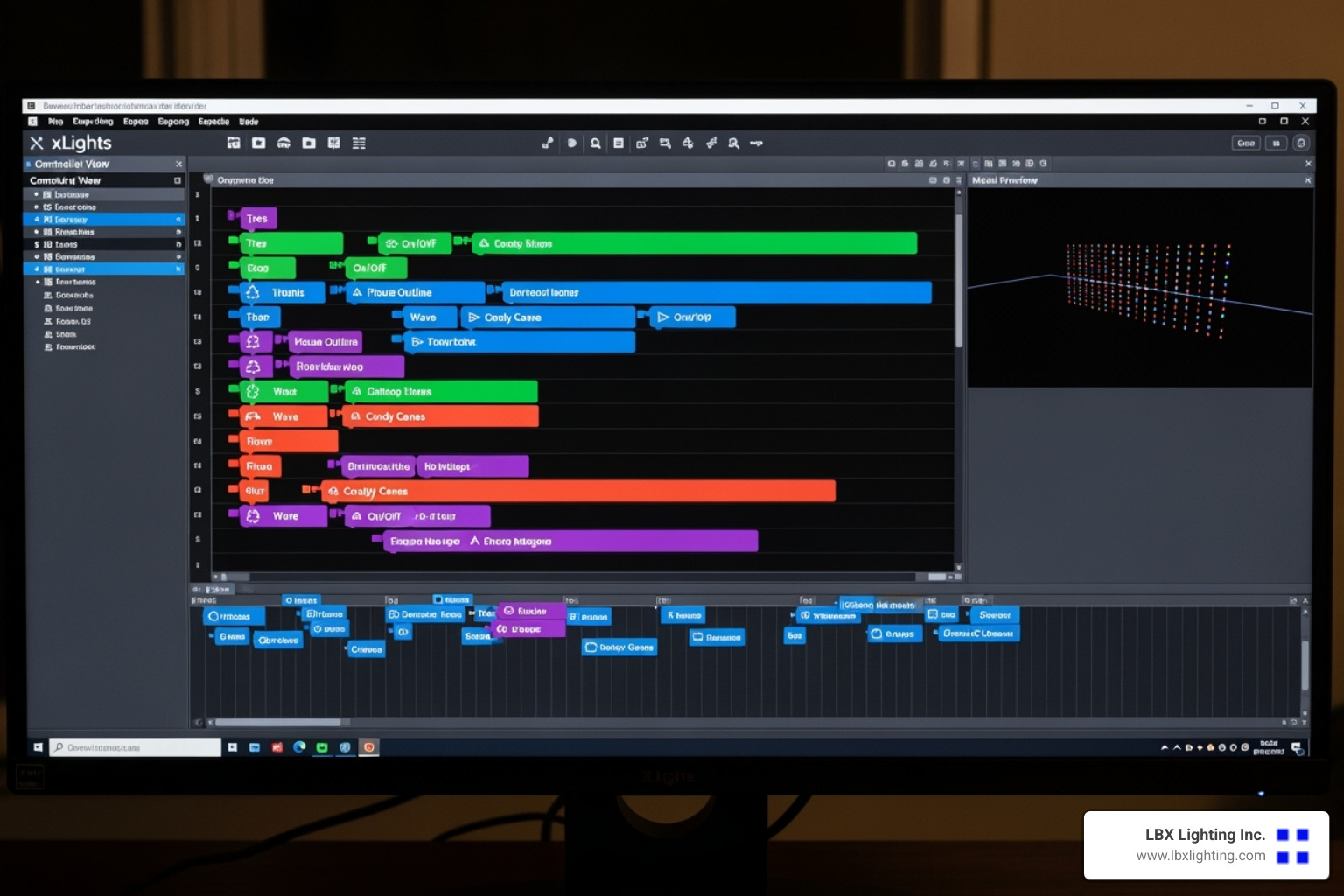Select the blue Derteoot long effect block

coord(717,292)
